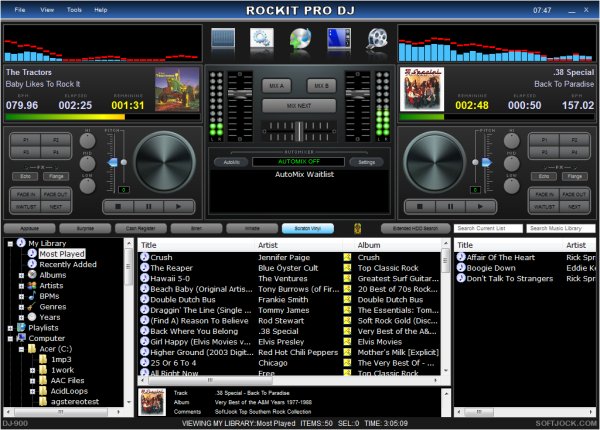
Task: Play the right deck
Action: 480,207
